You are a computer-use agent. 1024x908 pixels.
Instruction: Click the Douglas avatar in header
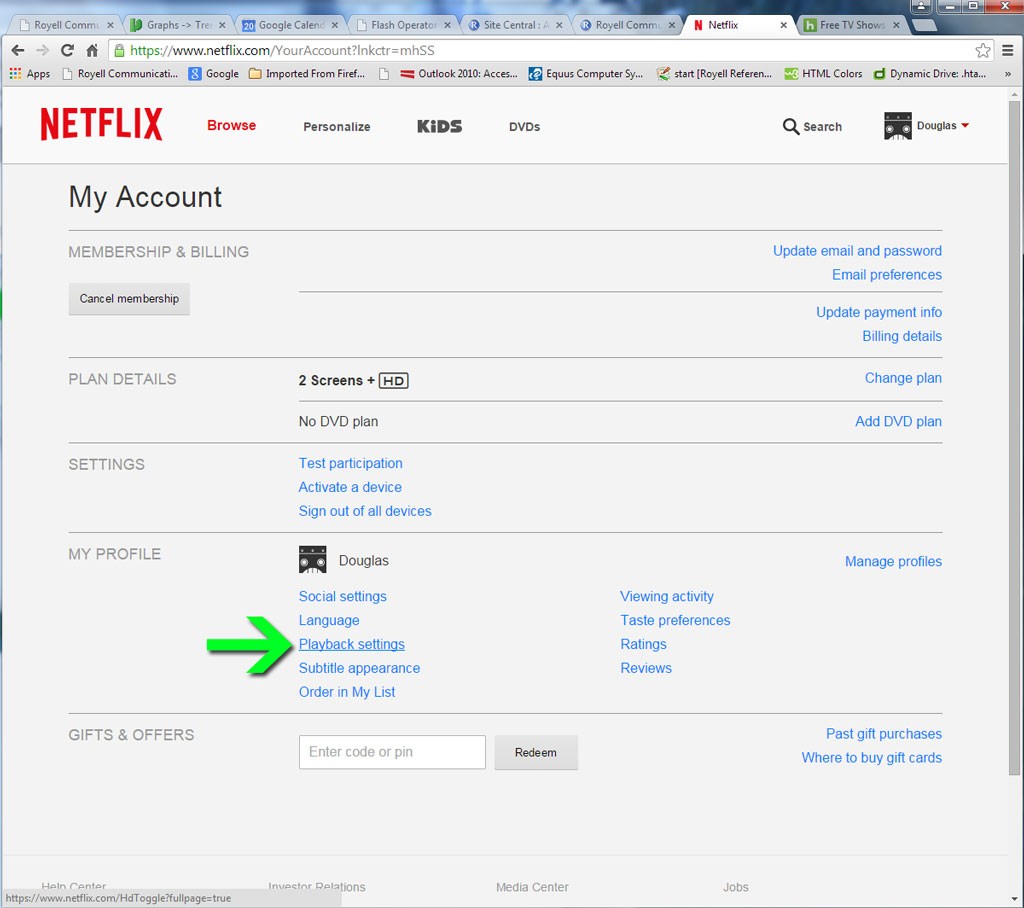click(897, 126)
